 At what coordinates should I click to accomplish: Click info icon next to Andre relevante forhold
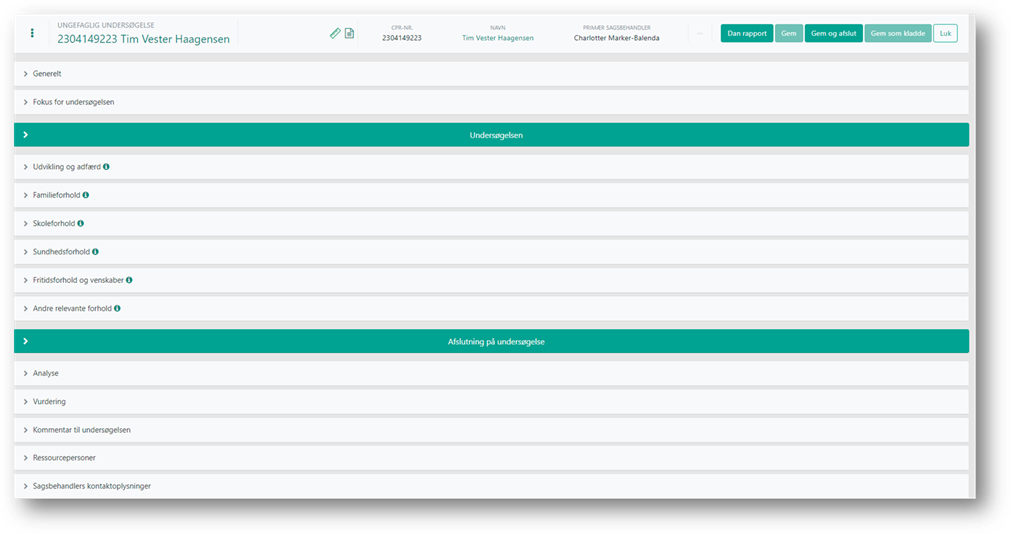tap(117, 308)
